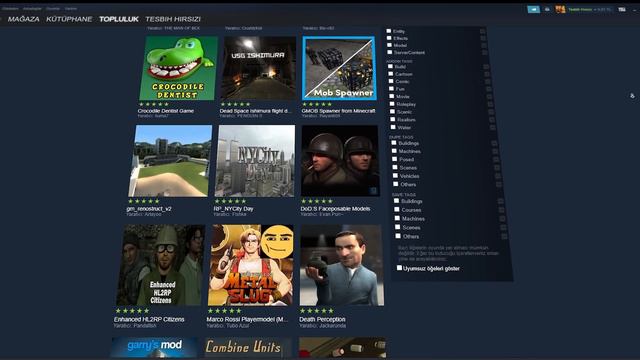This screenshot has width=640, height=360.
Task: Open the DoD:S Faceposable Models link
Action: (x=336, y=209)
